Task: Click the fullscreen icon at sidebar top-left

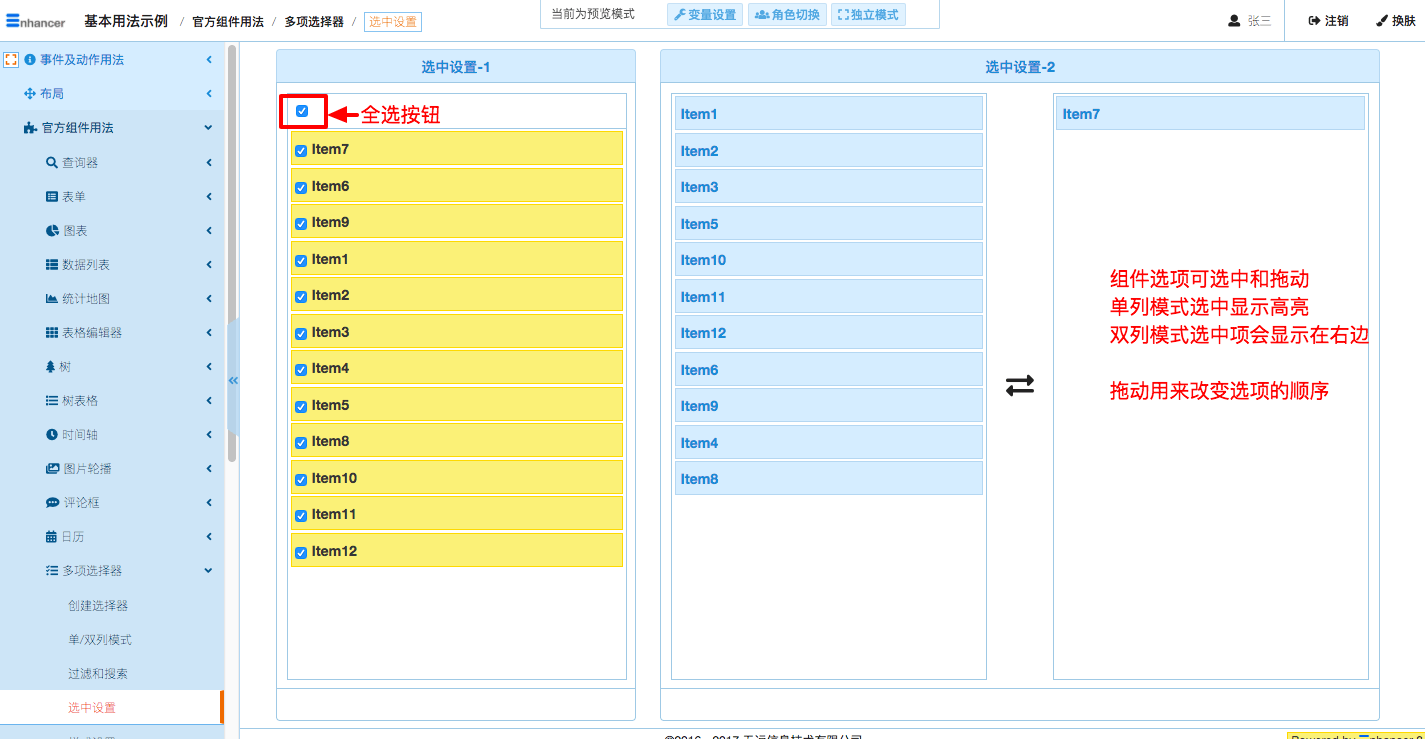Action: click(x=11, y=60)
